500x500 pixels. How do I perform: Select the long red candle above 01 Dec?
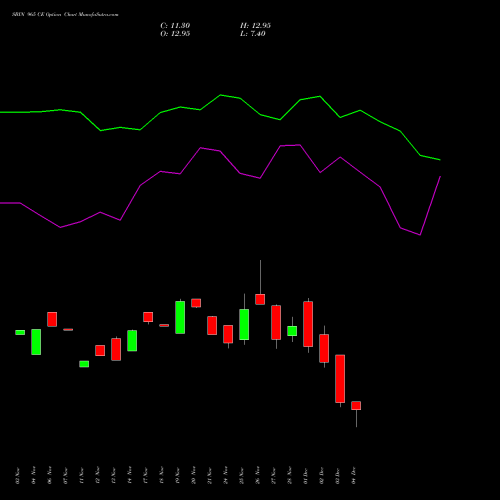(x=308, y=324)
